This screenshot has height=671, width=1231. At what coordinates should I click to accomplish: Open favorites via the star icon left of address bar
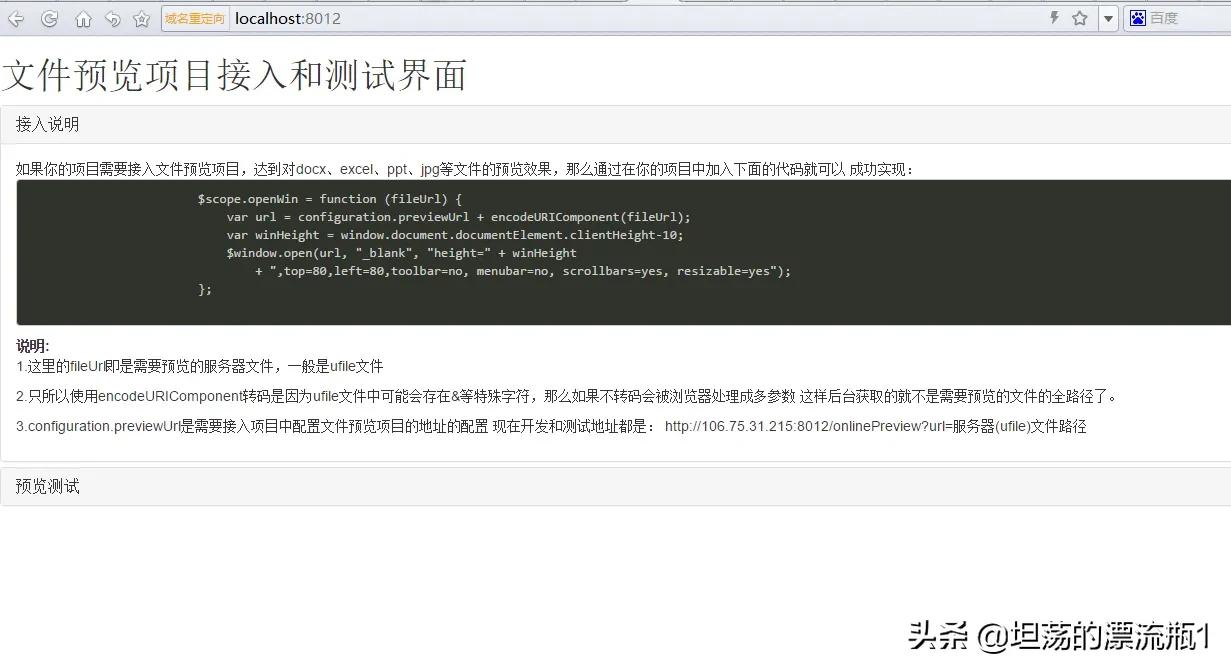(141, 18)
